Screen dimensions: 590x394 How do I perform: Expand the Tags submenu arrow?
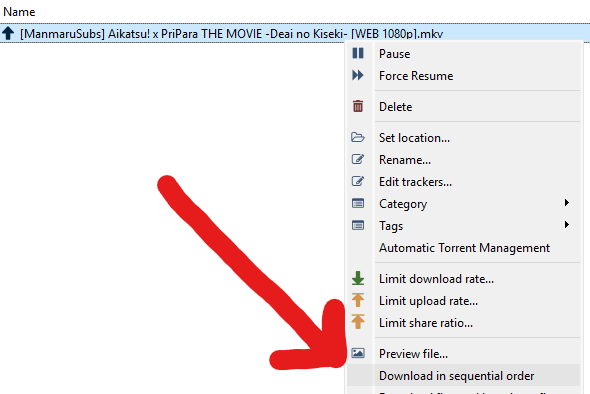click(x=567, y=225)
